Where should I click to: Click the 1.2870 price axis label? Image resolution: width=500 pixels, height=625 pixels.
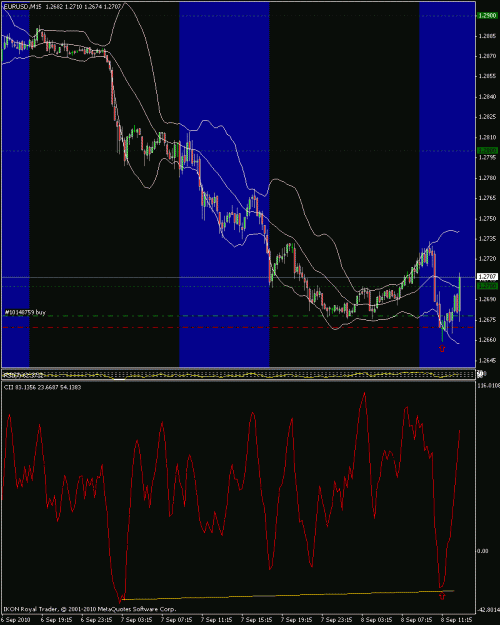pyautogui.click(x=487, y=56)
